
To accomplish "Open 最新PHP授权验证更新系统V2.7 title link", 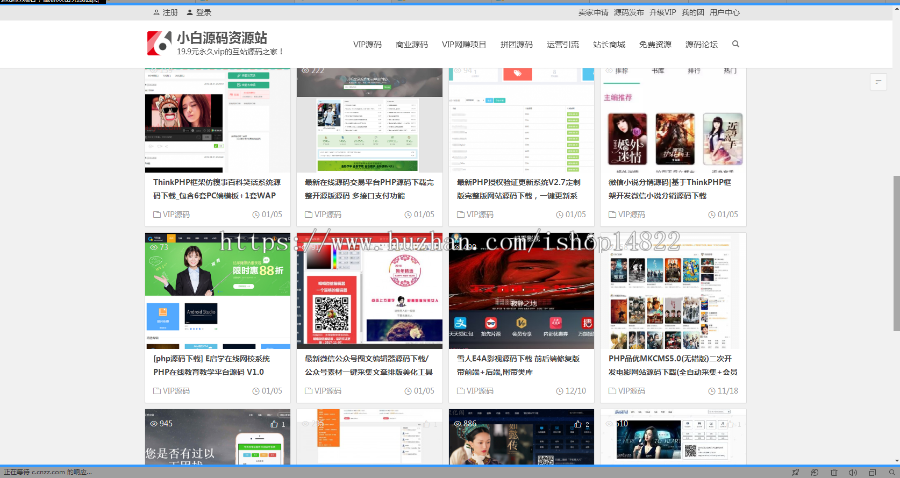I will [519, 189].
